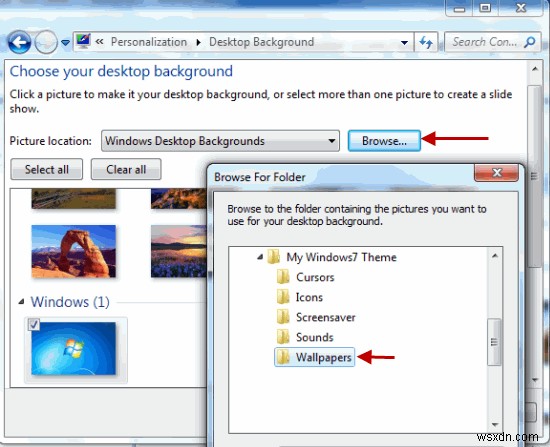Click the Screensaver folder icon
This screenshot has width=550, height=447.
(283, 317)
